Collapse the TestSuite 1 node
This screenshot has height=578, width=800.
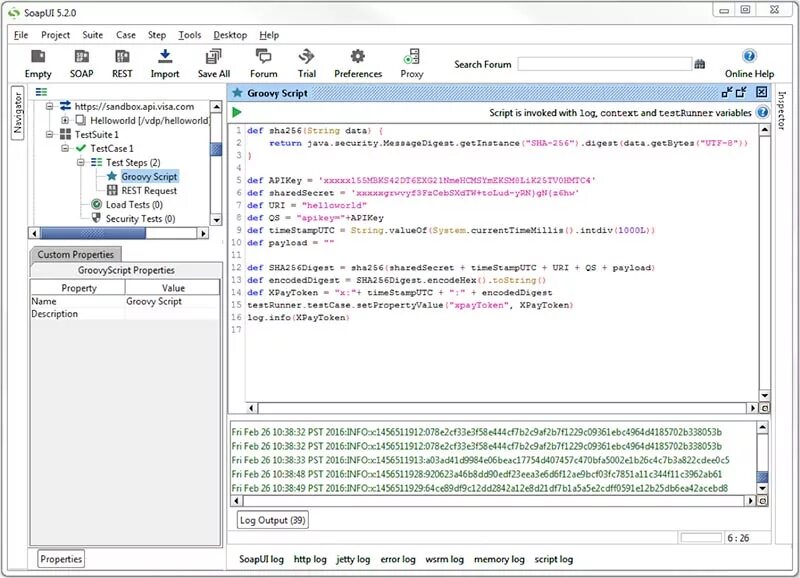(x=49, y=135)
